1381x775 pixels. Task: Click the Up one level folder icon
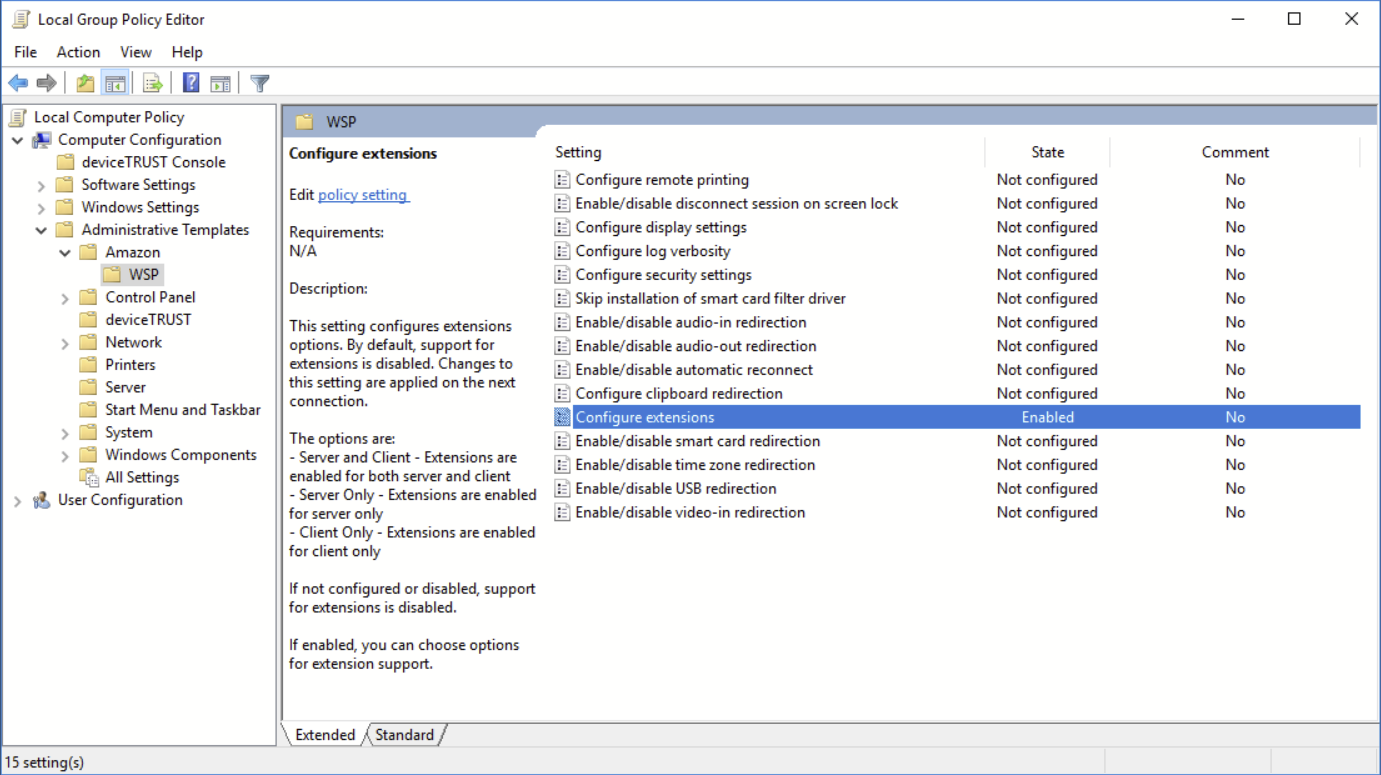click(x=85, y=82)
